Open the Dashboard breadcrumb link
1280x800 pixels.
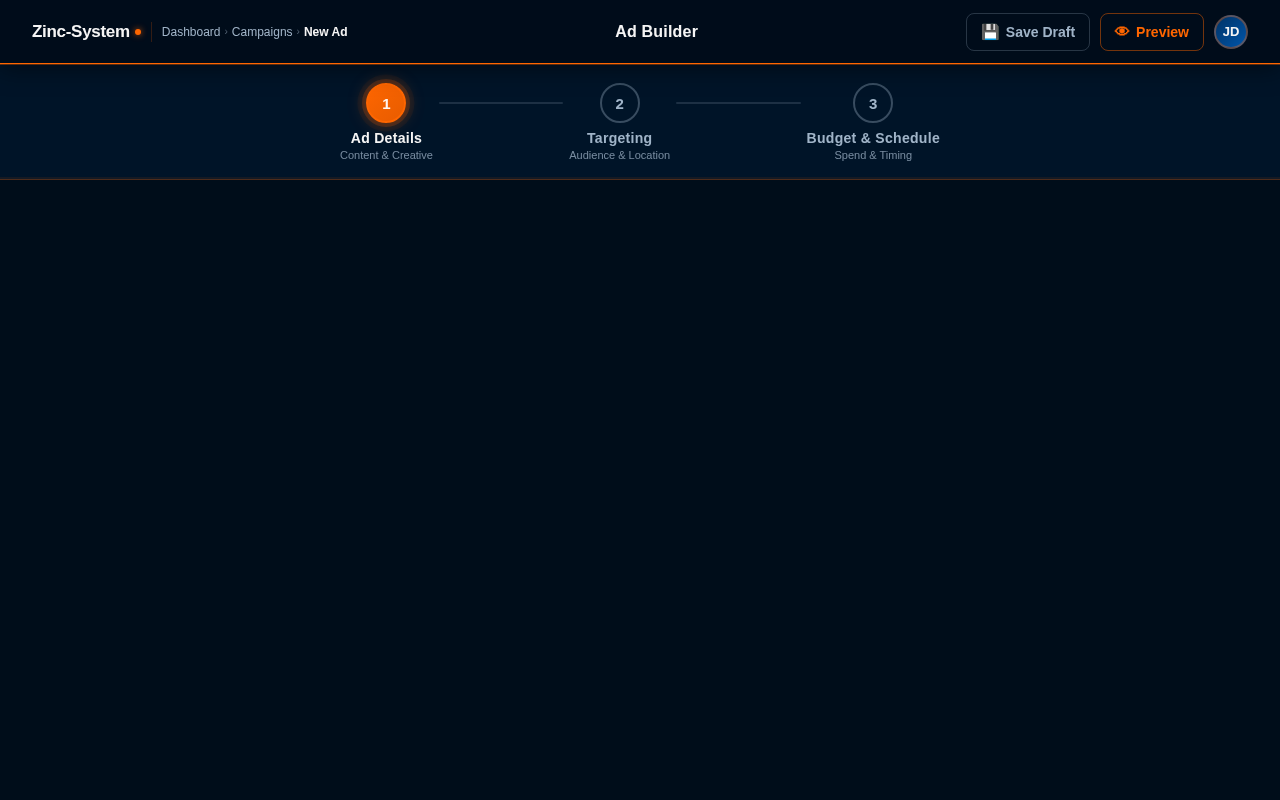[x=191, y=31]
